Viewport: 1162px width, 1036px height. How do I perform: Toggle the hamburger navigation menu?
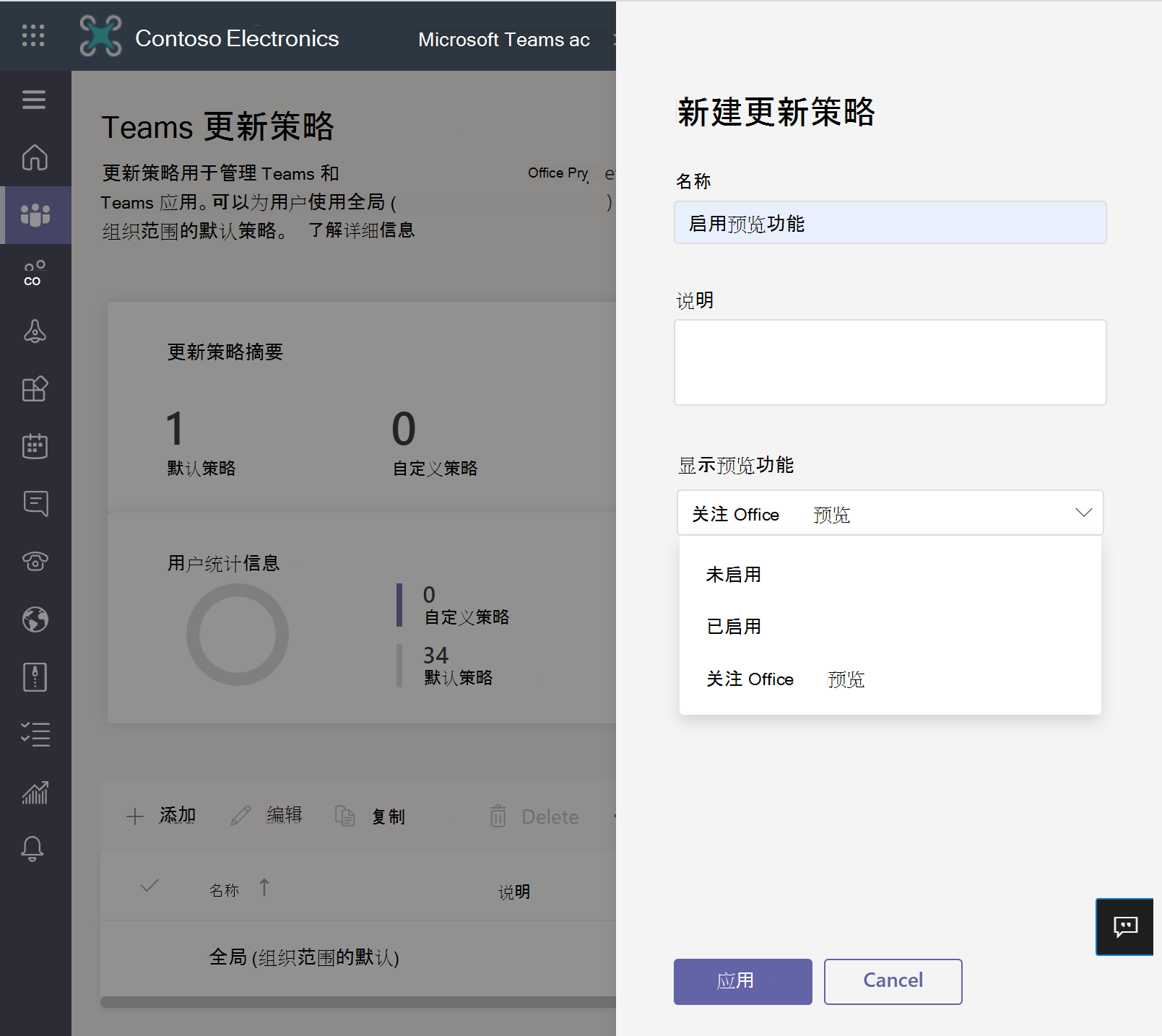click(x=34, y=100)
